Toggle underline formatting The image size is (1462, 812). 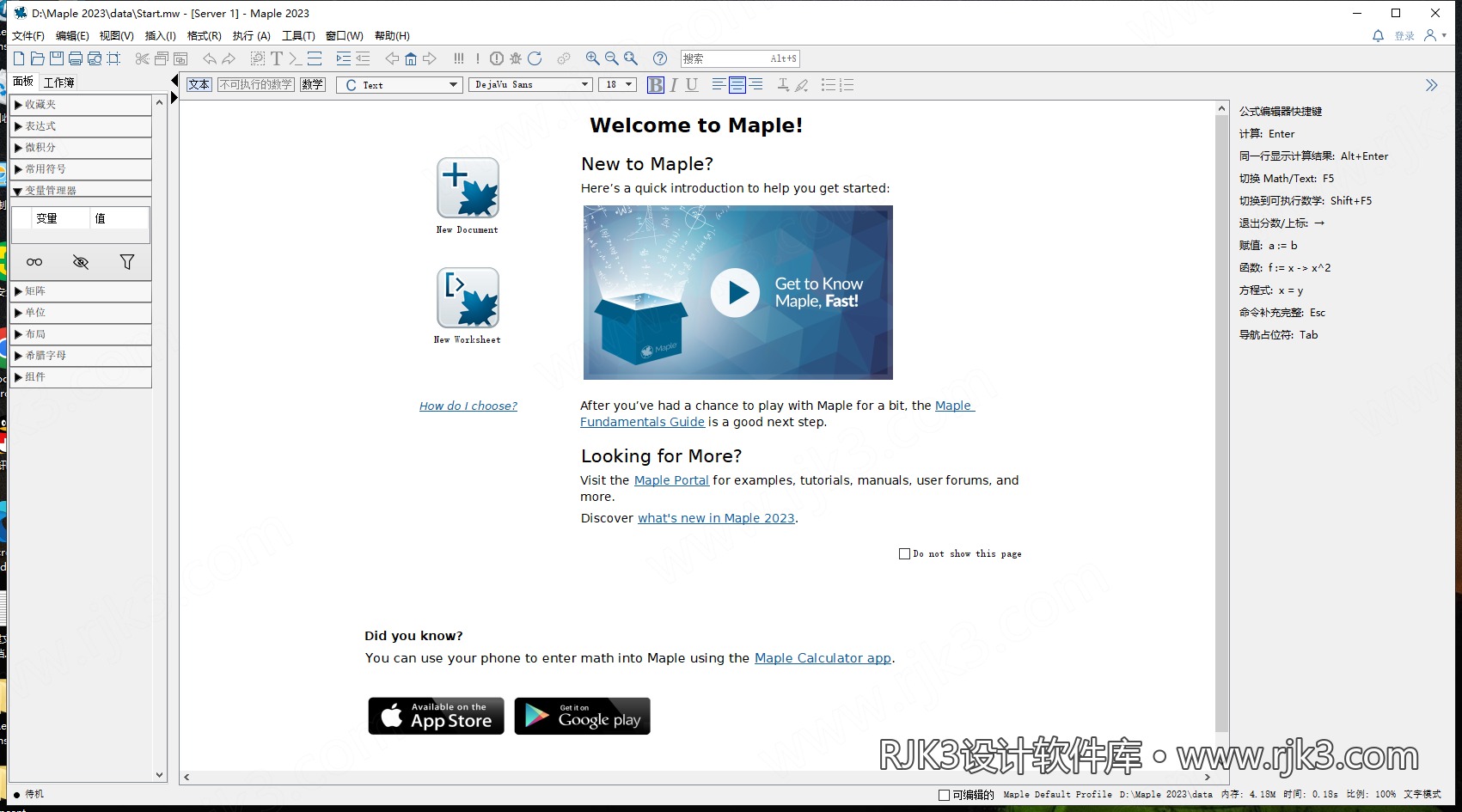[x=692, y=85]
